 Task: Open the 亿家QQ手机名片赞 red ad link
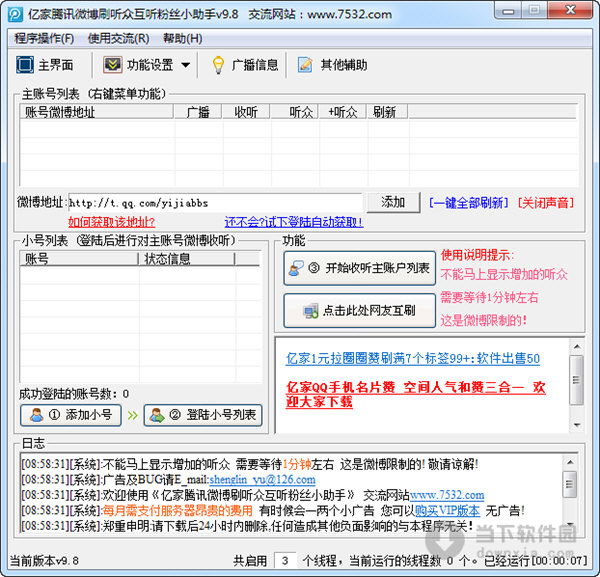(x=416, y=394)
